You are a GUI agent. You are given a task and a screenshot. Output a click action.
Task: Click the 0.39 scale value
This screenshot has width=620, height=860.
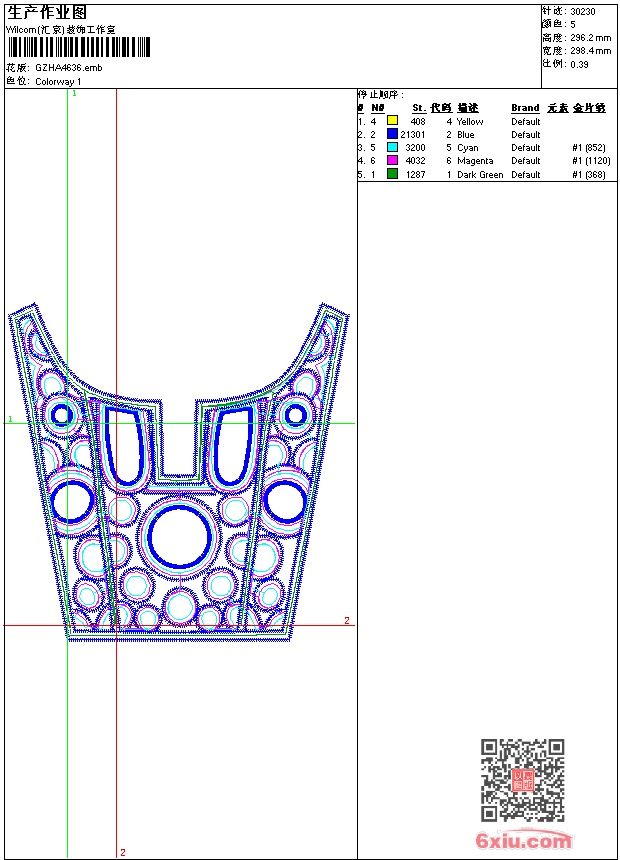[x=579, y=63]
